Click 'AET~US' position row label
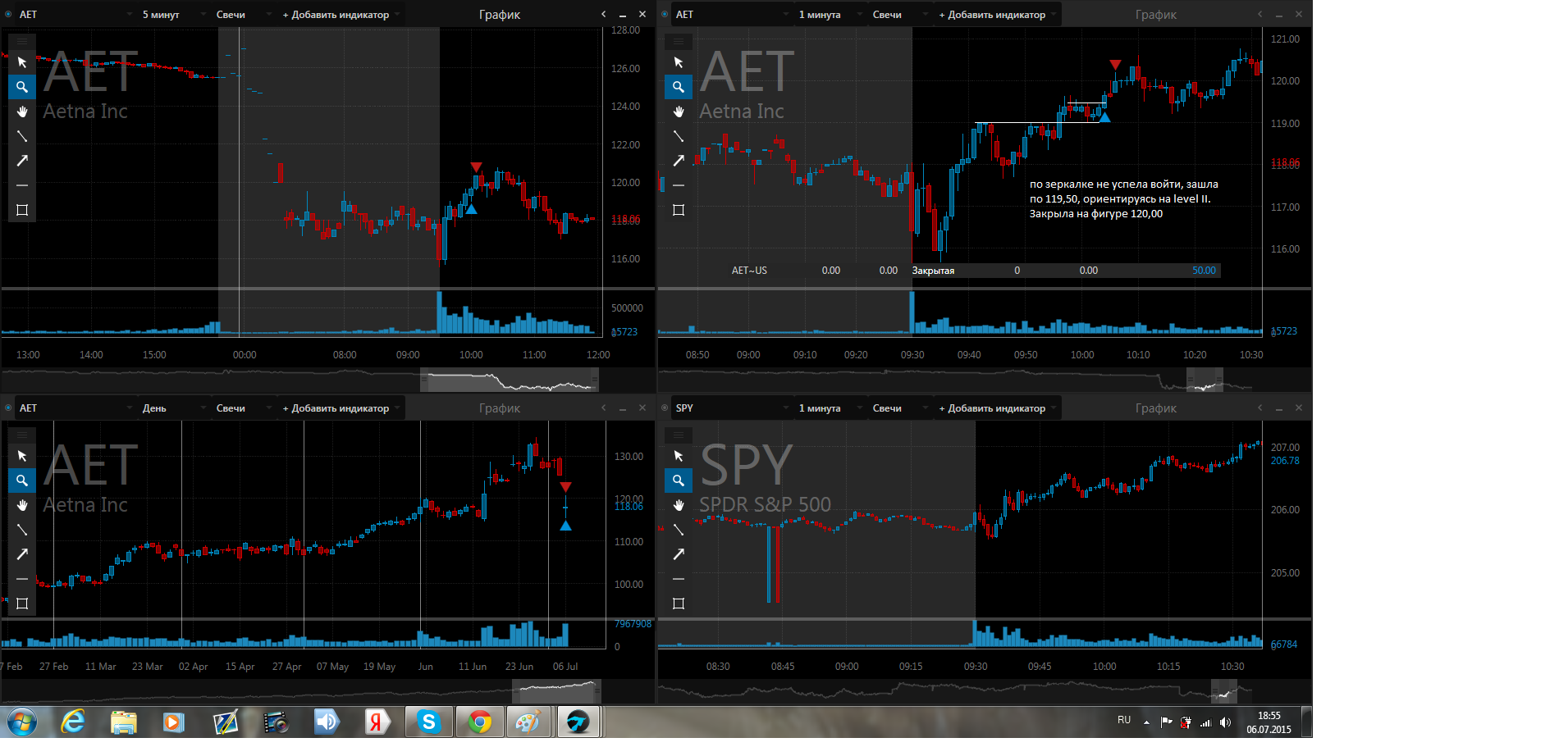This screenshot has height=747, width=1568. click(749, 271)
